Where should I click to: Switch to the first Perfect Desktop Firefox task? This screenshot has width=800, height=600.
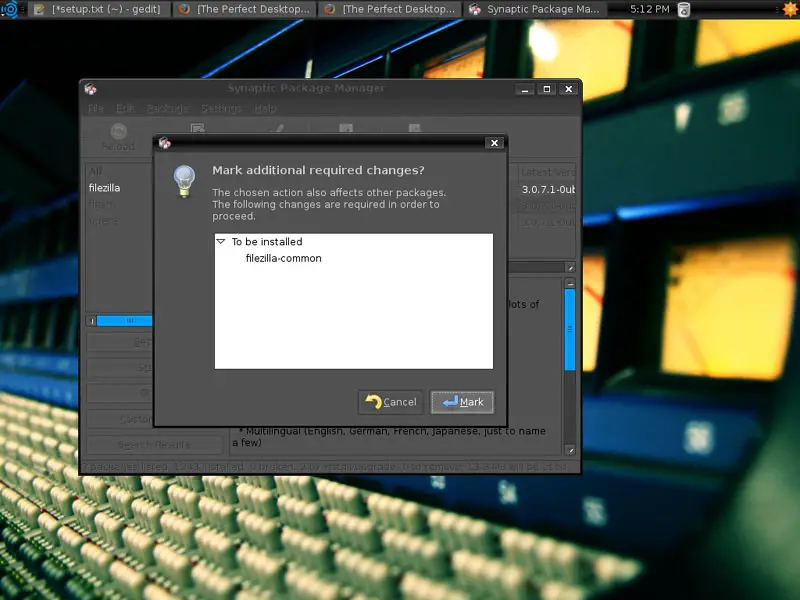pyautogui.click(x=245, y=9)
